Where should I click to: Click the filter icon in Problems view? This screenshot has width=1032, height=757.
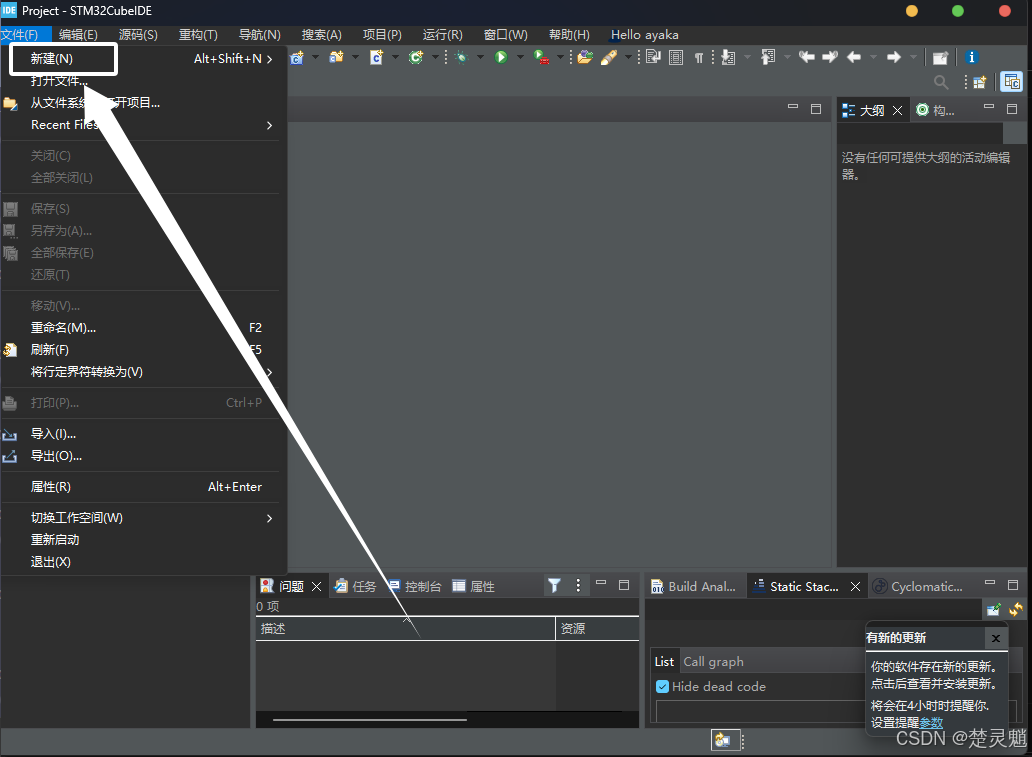coord(554,585)
